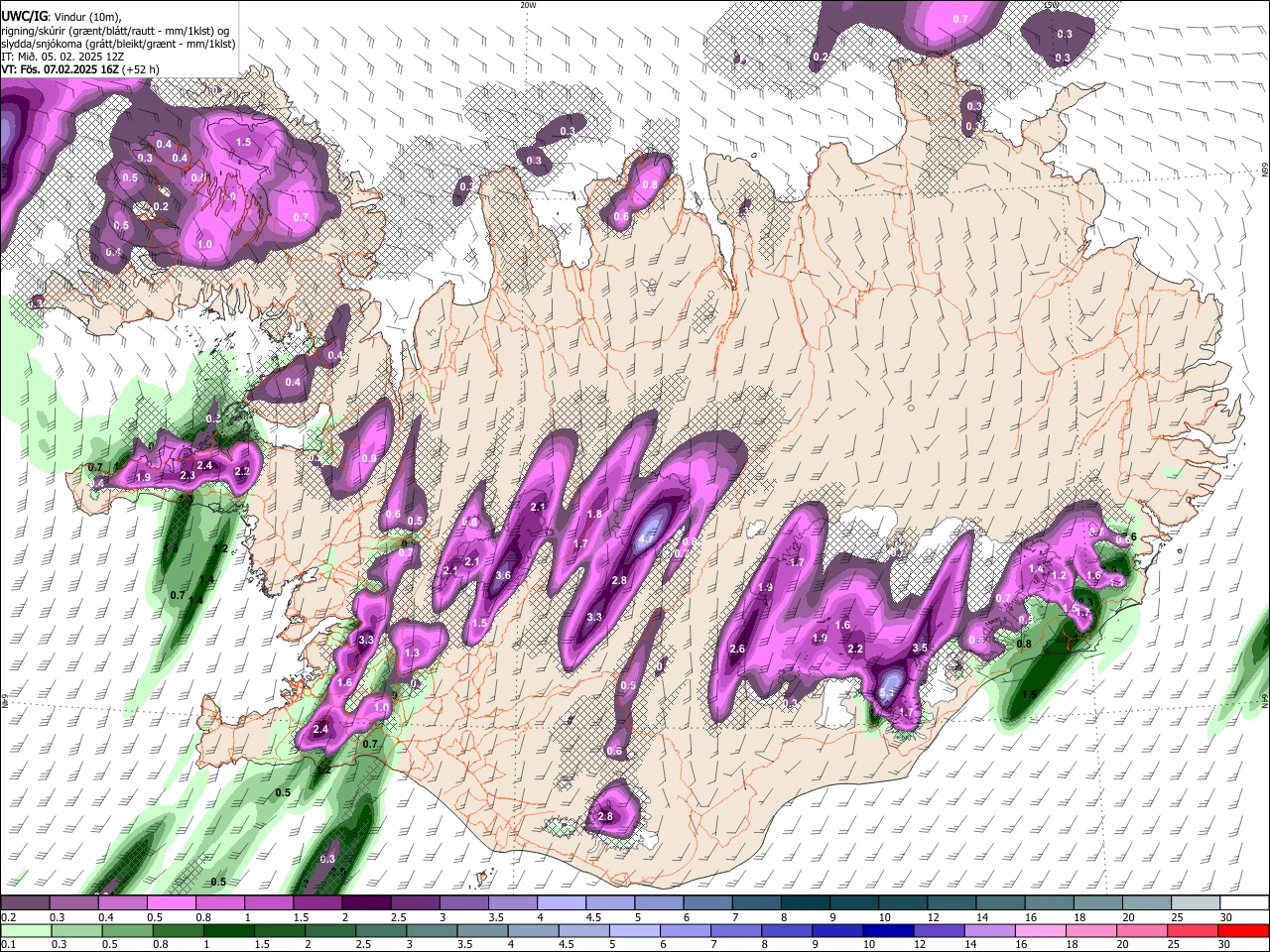Click the 2.3 value on the western peninsula

point(188,476)
